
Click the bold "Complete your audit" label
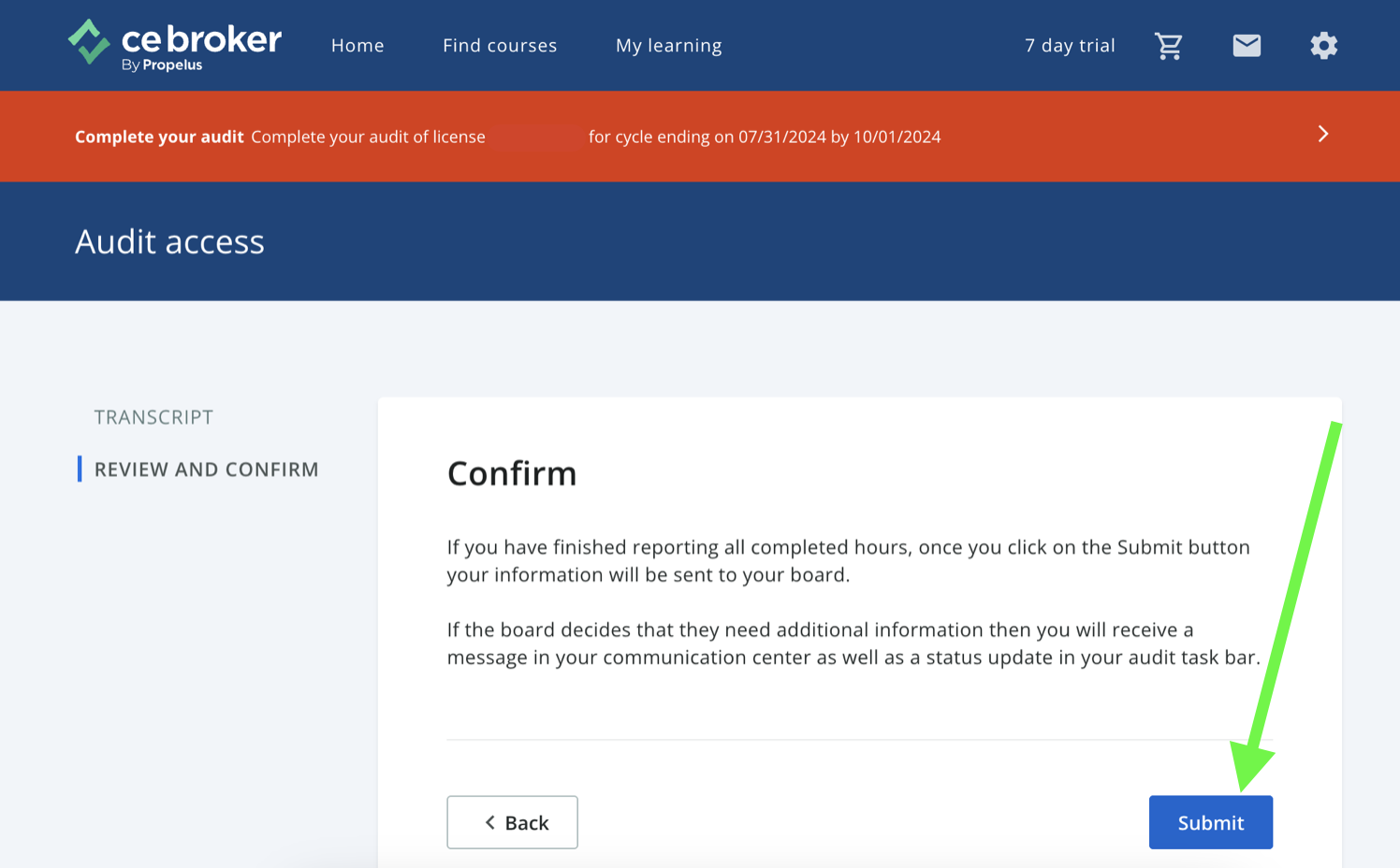159,137
